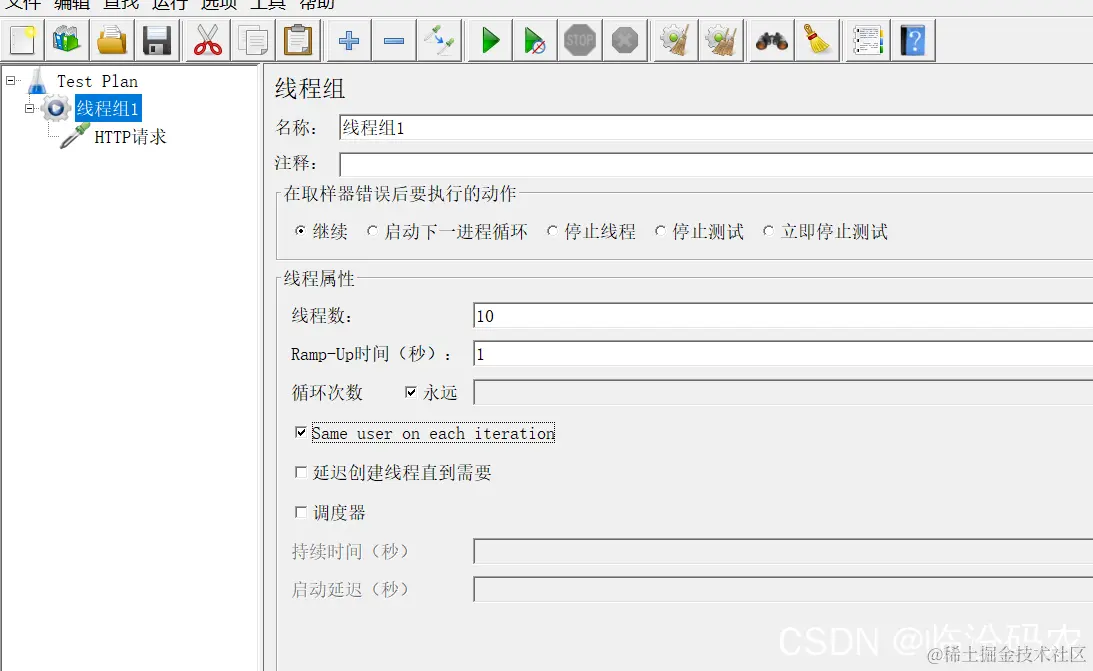Image resolution: width=1093 pixels, height=671 pixels.
Task: Collapse the Test Plan tree node
Action: click(9, 80)
